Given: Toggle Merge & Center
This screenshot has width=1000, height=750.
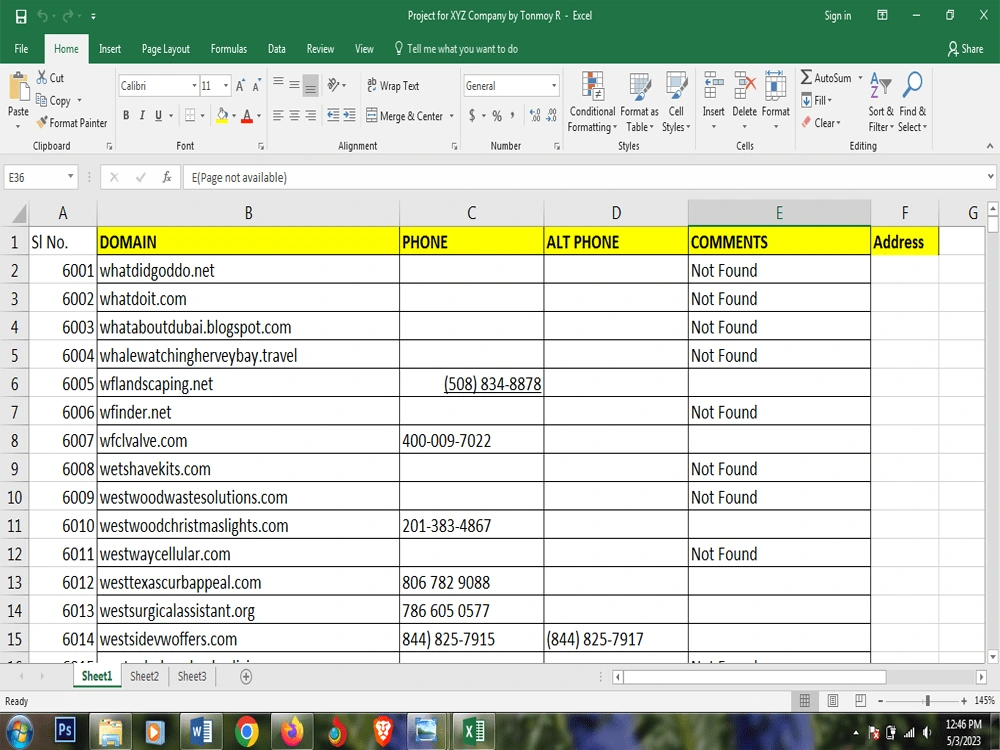Looking at the screenshot, I should [x=404, y=116].
